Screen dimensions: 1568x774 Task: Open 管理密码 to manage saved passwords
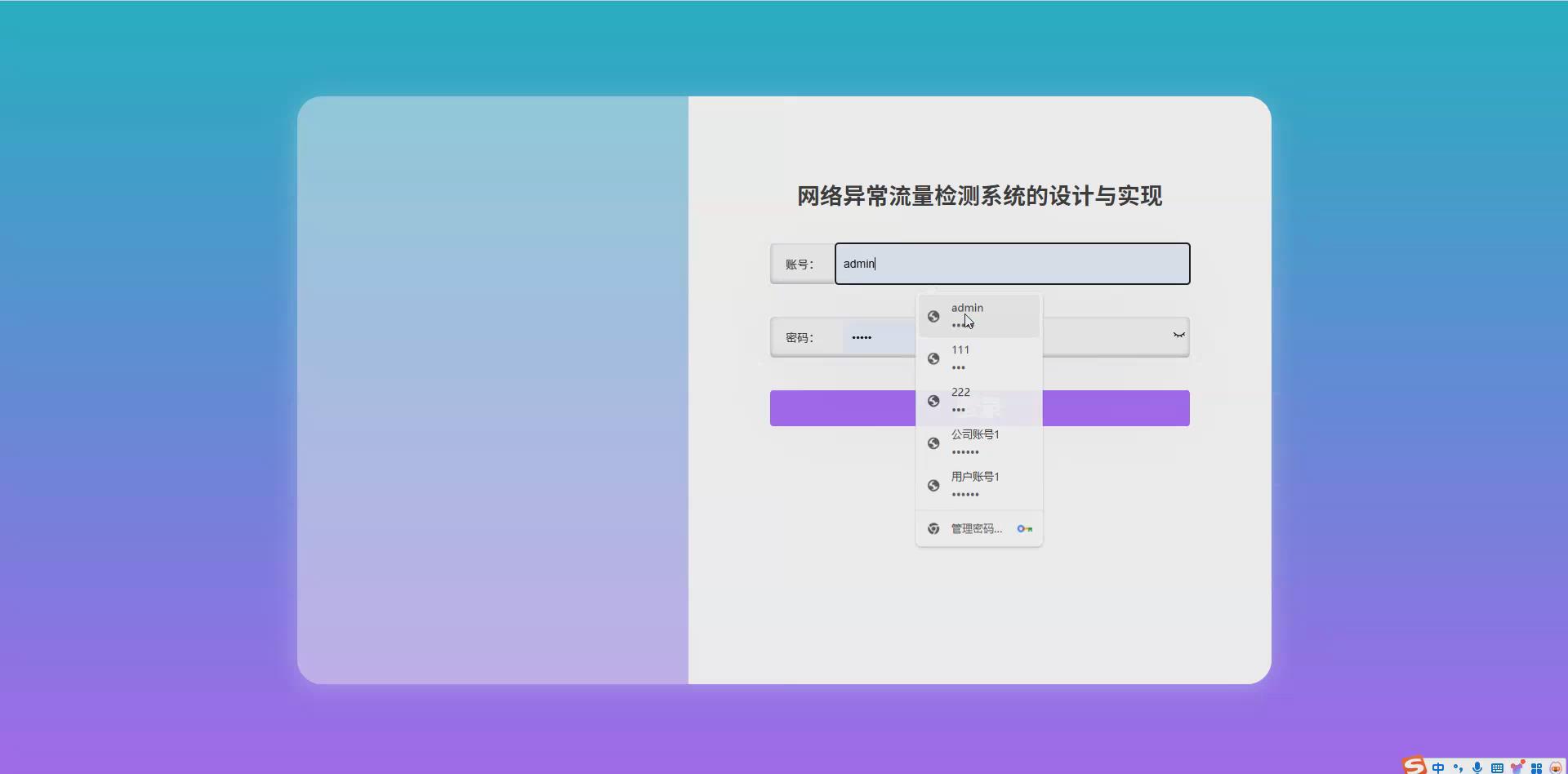coord(974,528)
